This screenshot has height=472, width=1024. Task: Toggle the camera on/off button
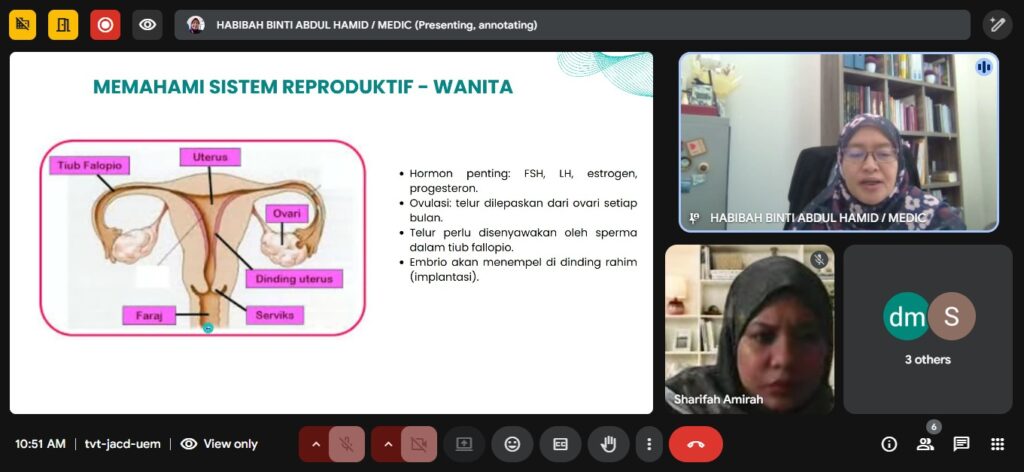click(x=419, y=444)
